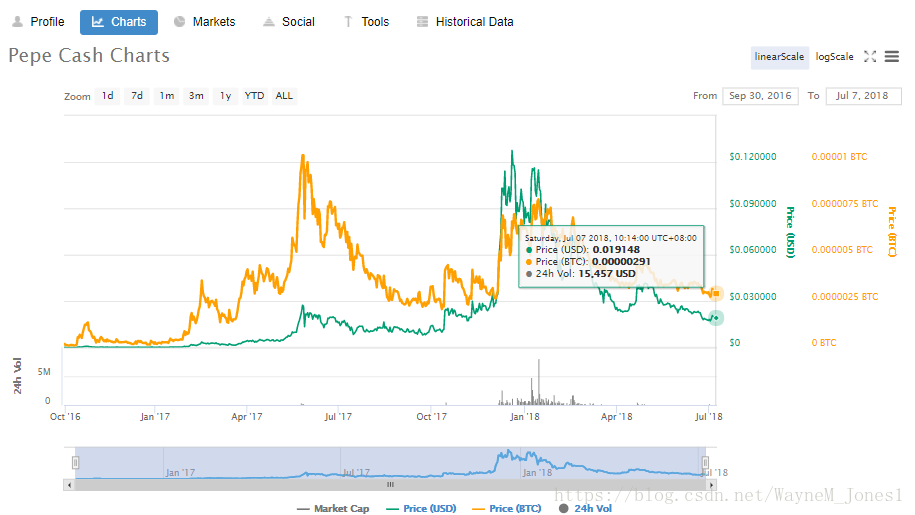
Task: Select the linearScale option
Action: 780,57
